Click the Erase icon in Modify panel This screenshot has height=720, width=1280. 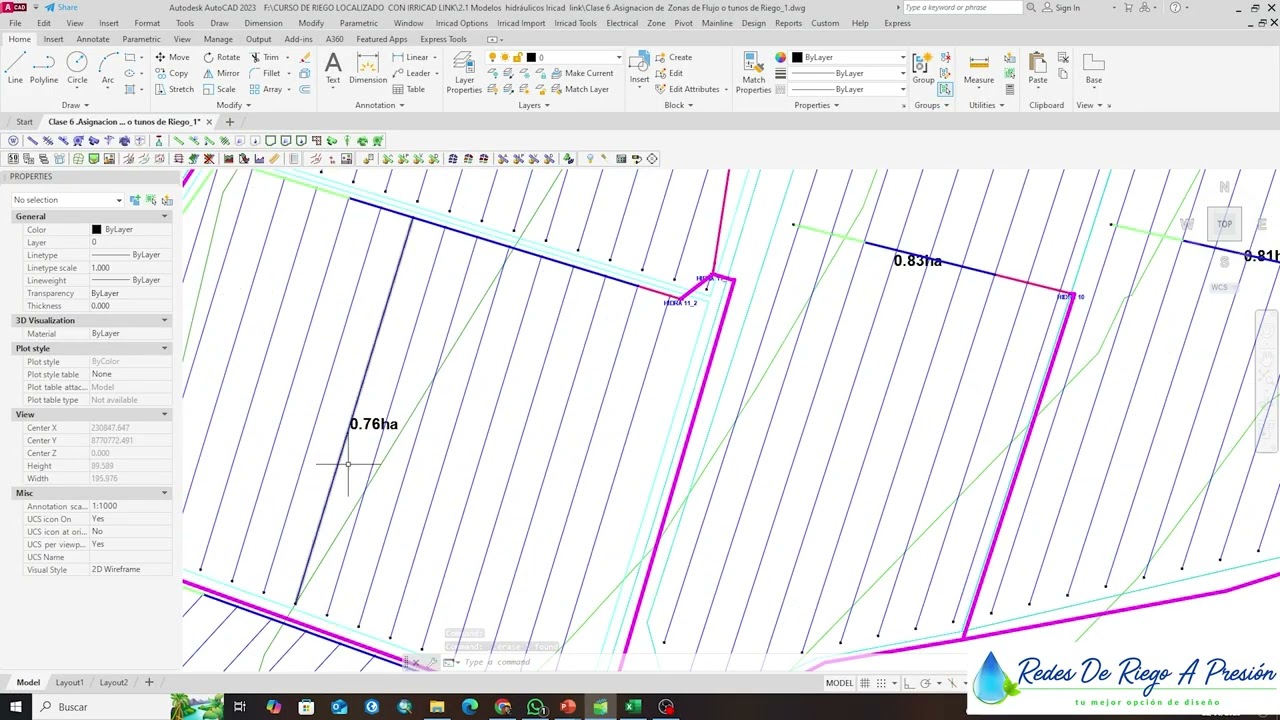[x=305, y=57]
